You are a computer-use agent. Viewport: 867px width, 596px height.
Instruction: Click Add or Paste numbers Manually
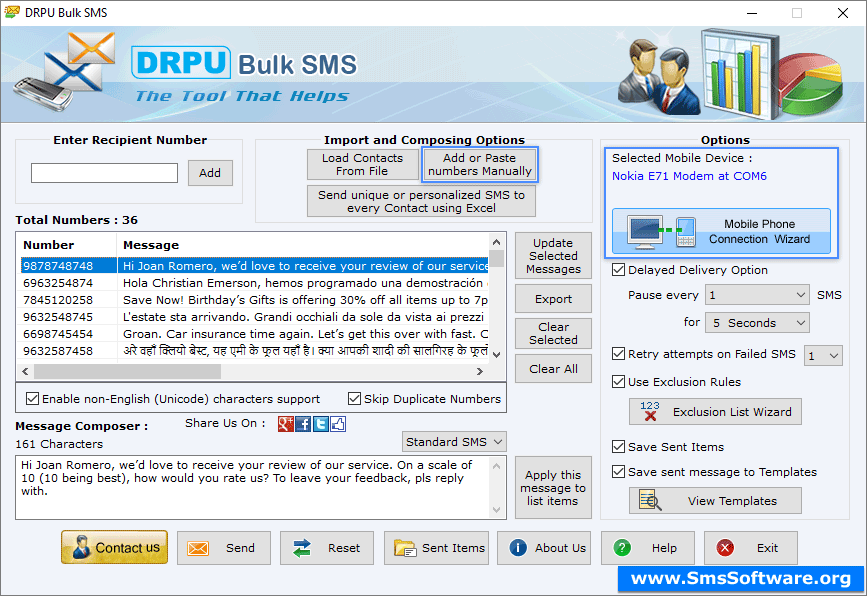(479, 164)
